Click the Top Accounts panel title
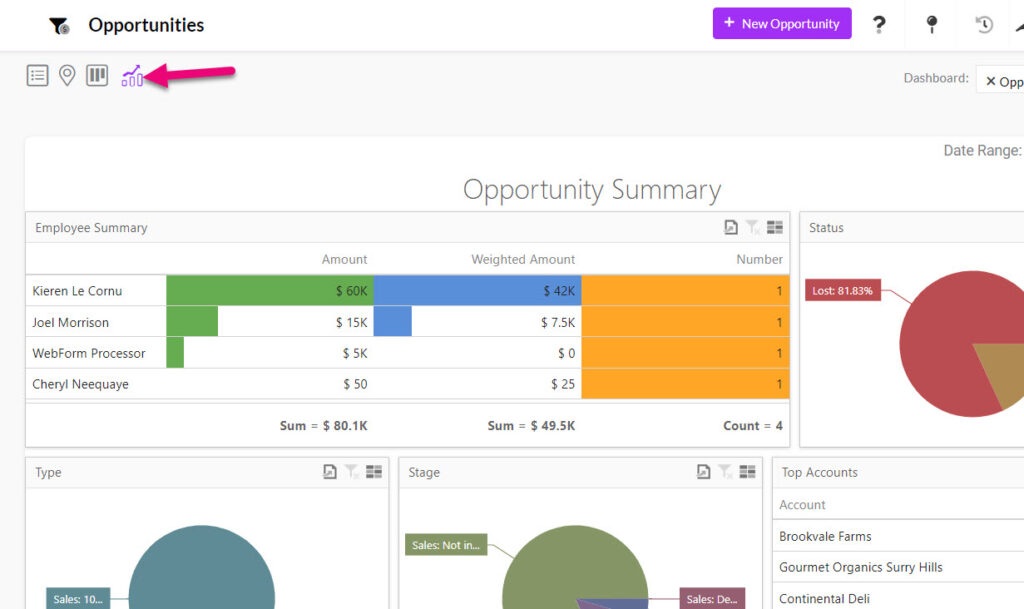 820,472
